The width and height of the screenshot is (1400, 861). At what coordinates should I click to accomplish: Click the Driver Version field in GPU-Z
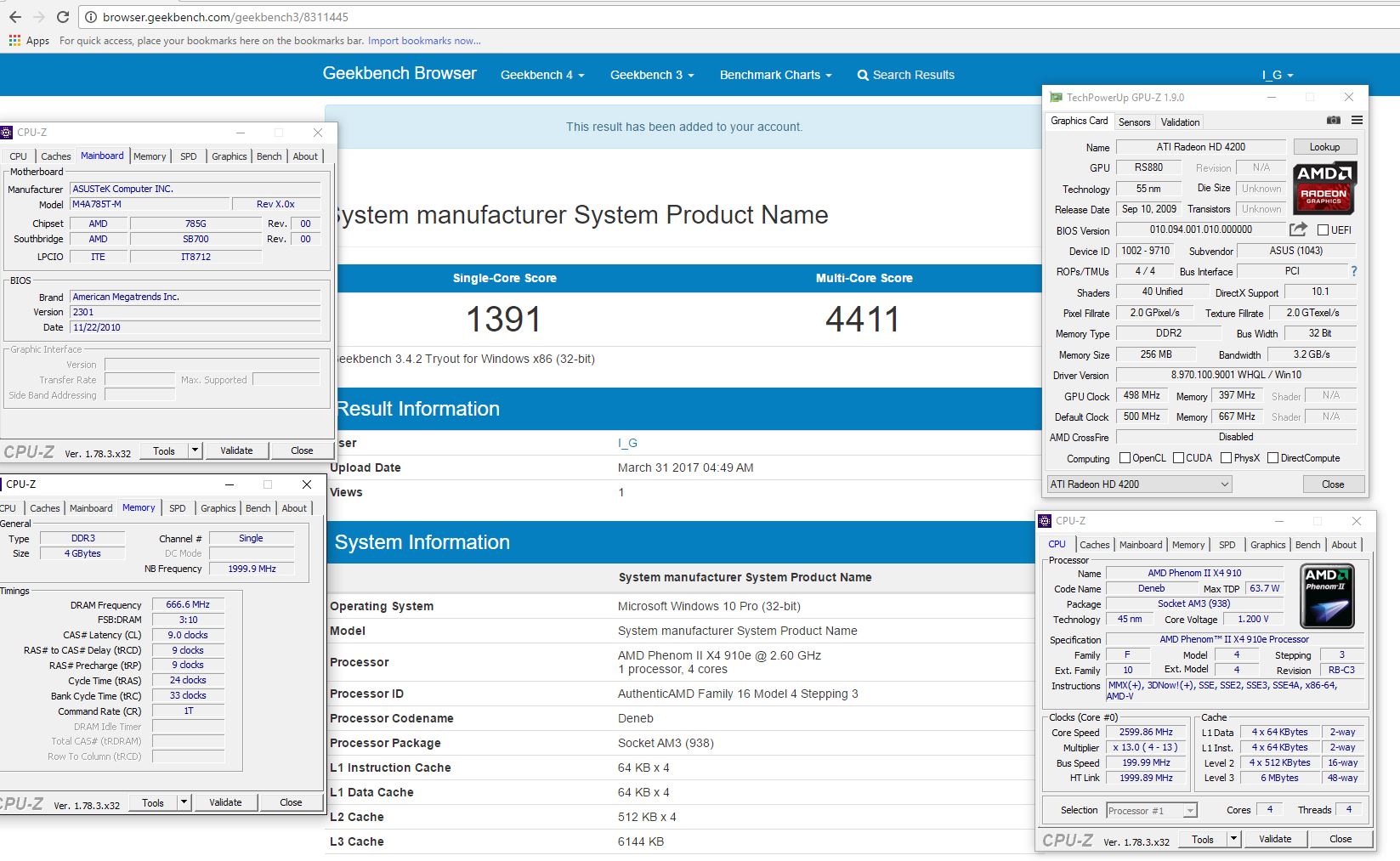1235,375
